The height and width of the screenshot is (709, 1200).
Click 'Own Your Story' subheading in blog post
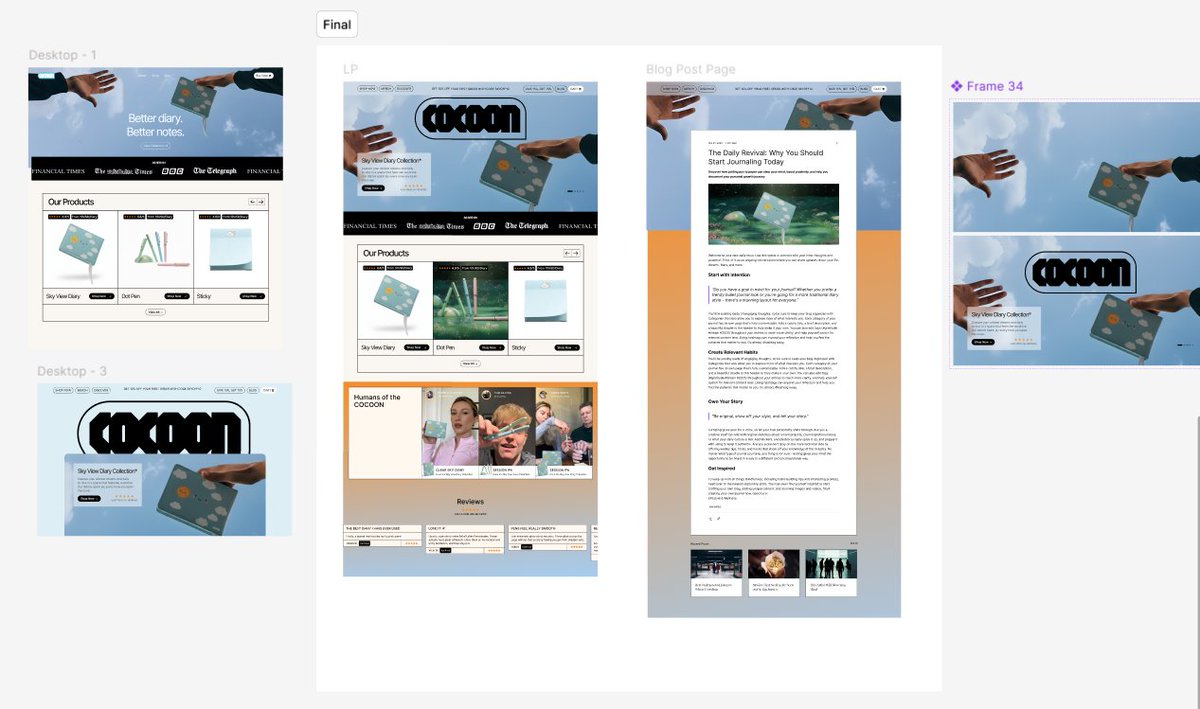727,401
